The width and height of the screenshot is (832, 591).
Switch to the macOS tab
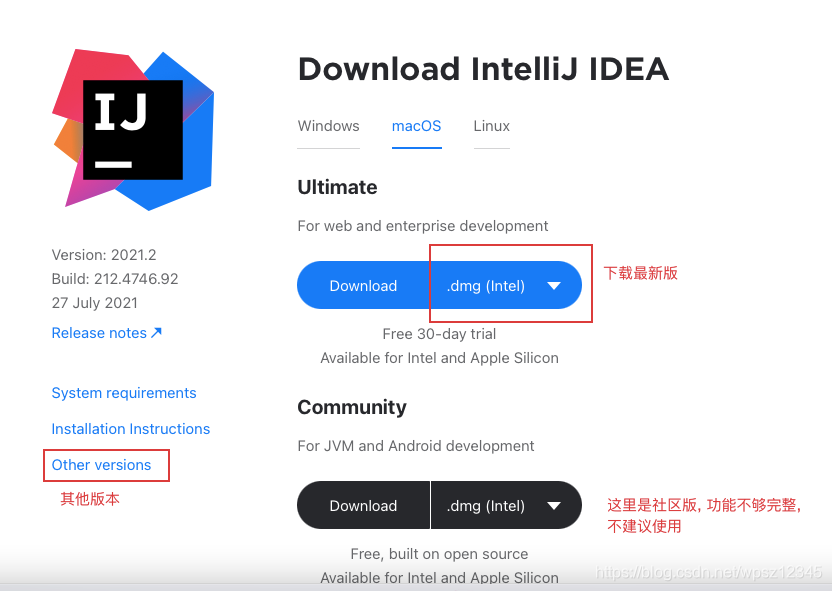(417, 126)
